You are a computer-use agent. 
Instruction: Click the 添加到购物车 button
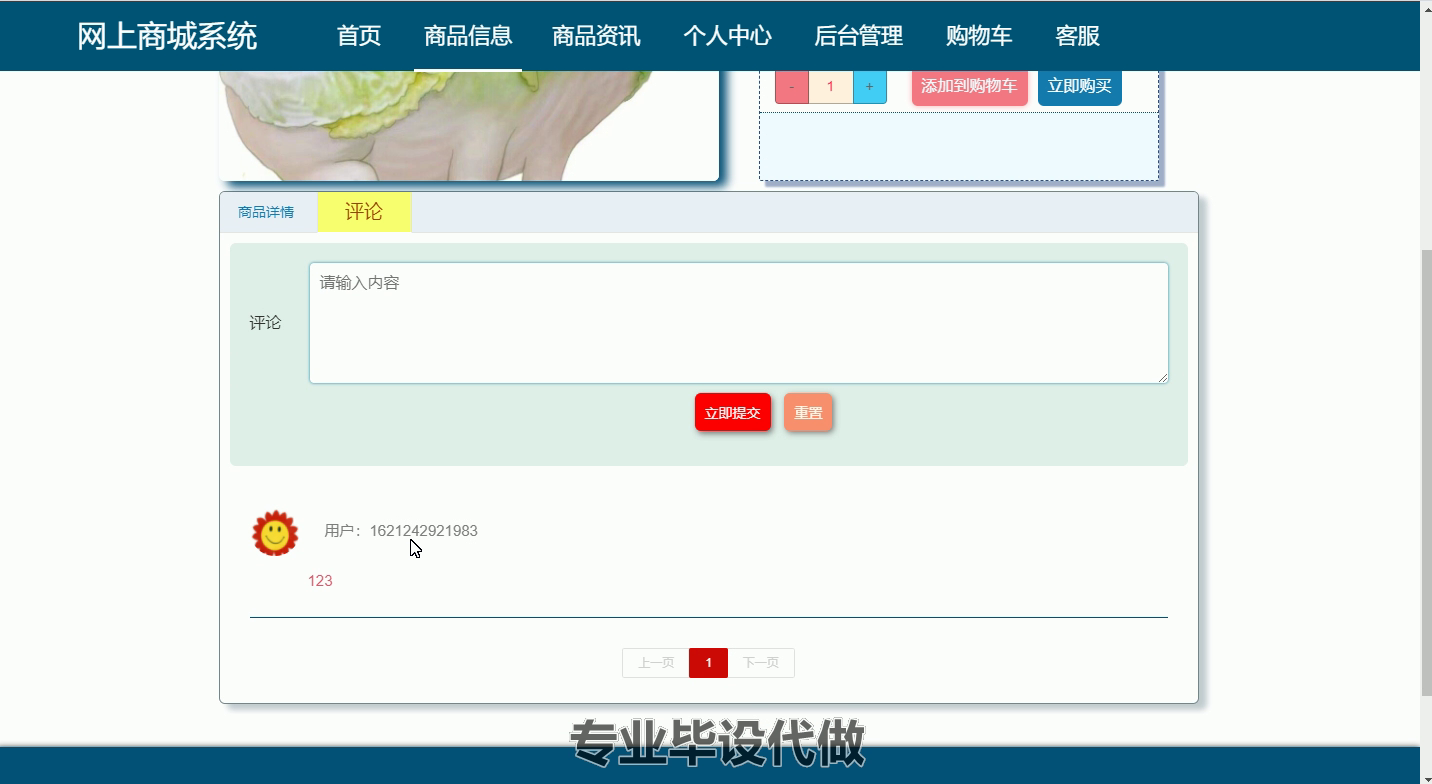969,86
